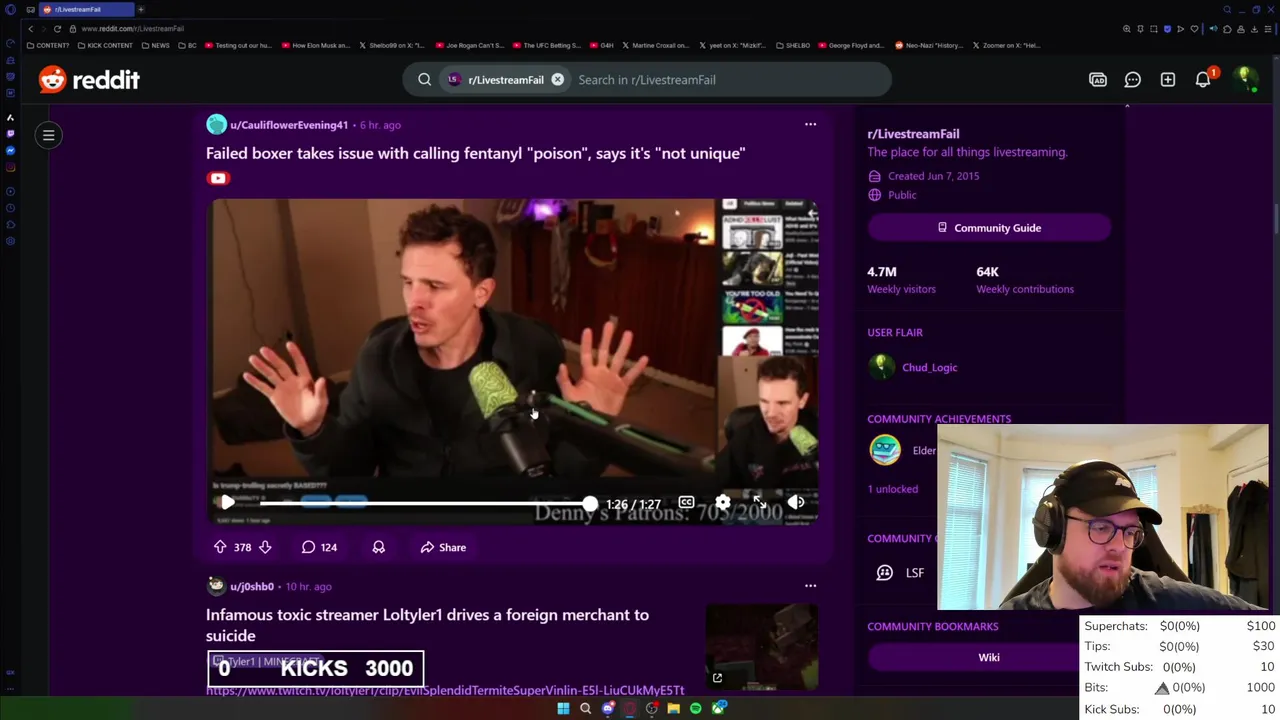Screen dimensions: 1280x720
Task: Open the CONTENT? bookmarks folder
Action: point(48,45)
